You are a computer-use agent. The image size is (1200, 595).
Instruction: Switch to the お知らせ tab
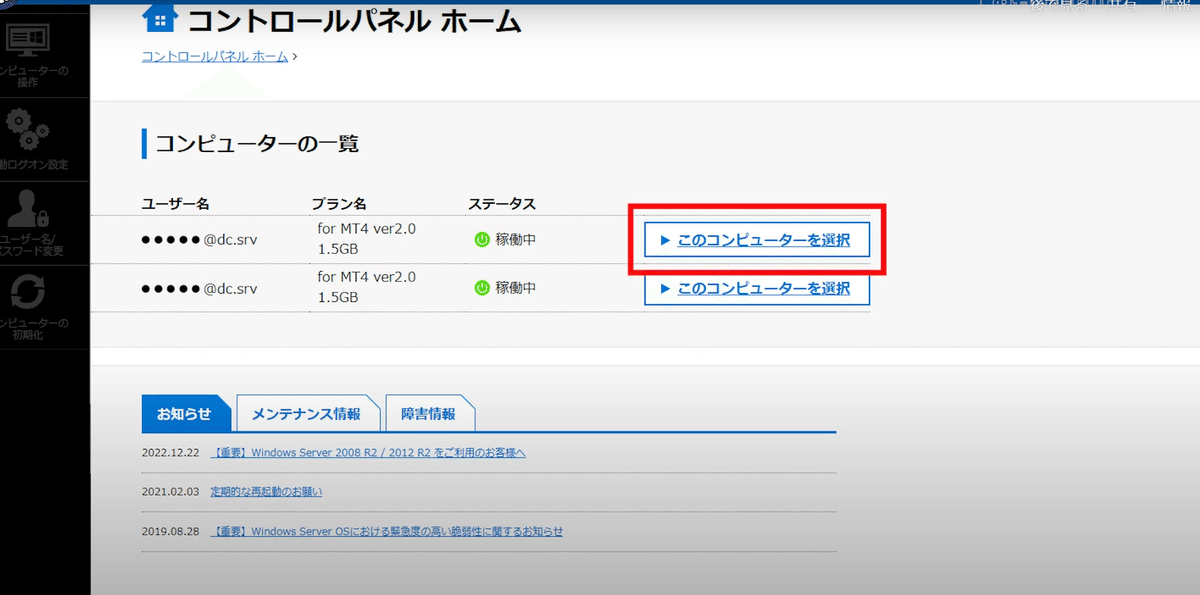pyautogui.click(x=187, y=414)
